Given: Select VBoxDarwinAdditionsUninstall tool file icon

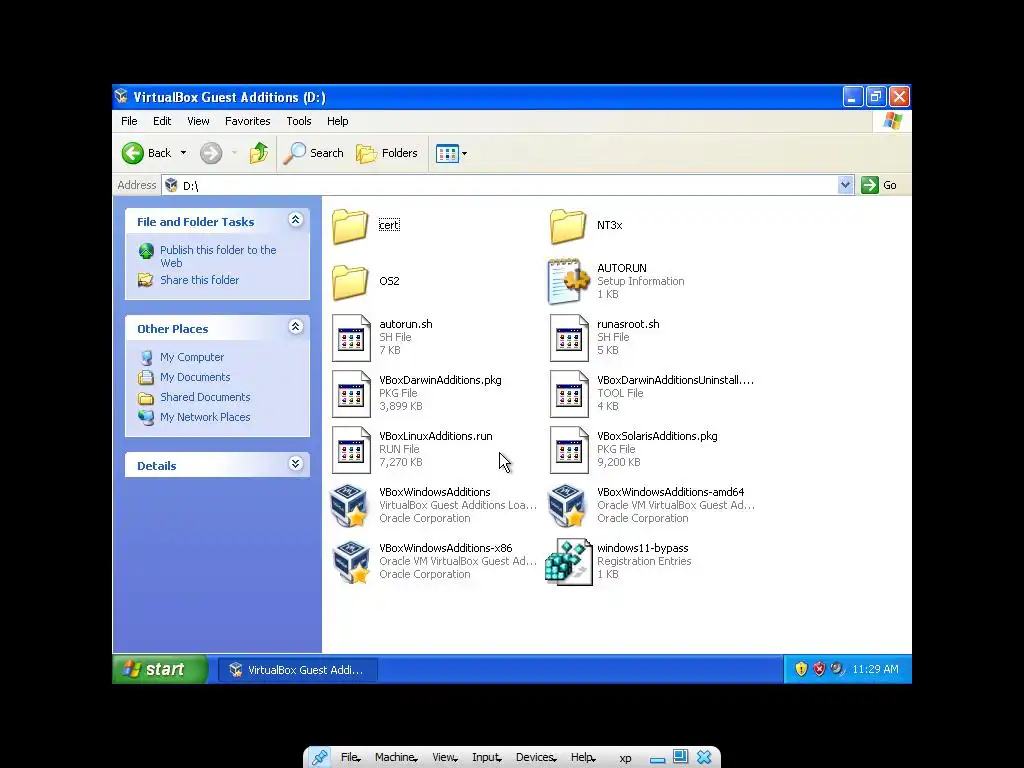Looking at the screenshot, I should [x=569, y=394].
